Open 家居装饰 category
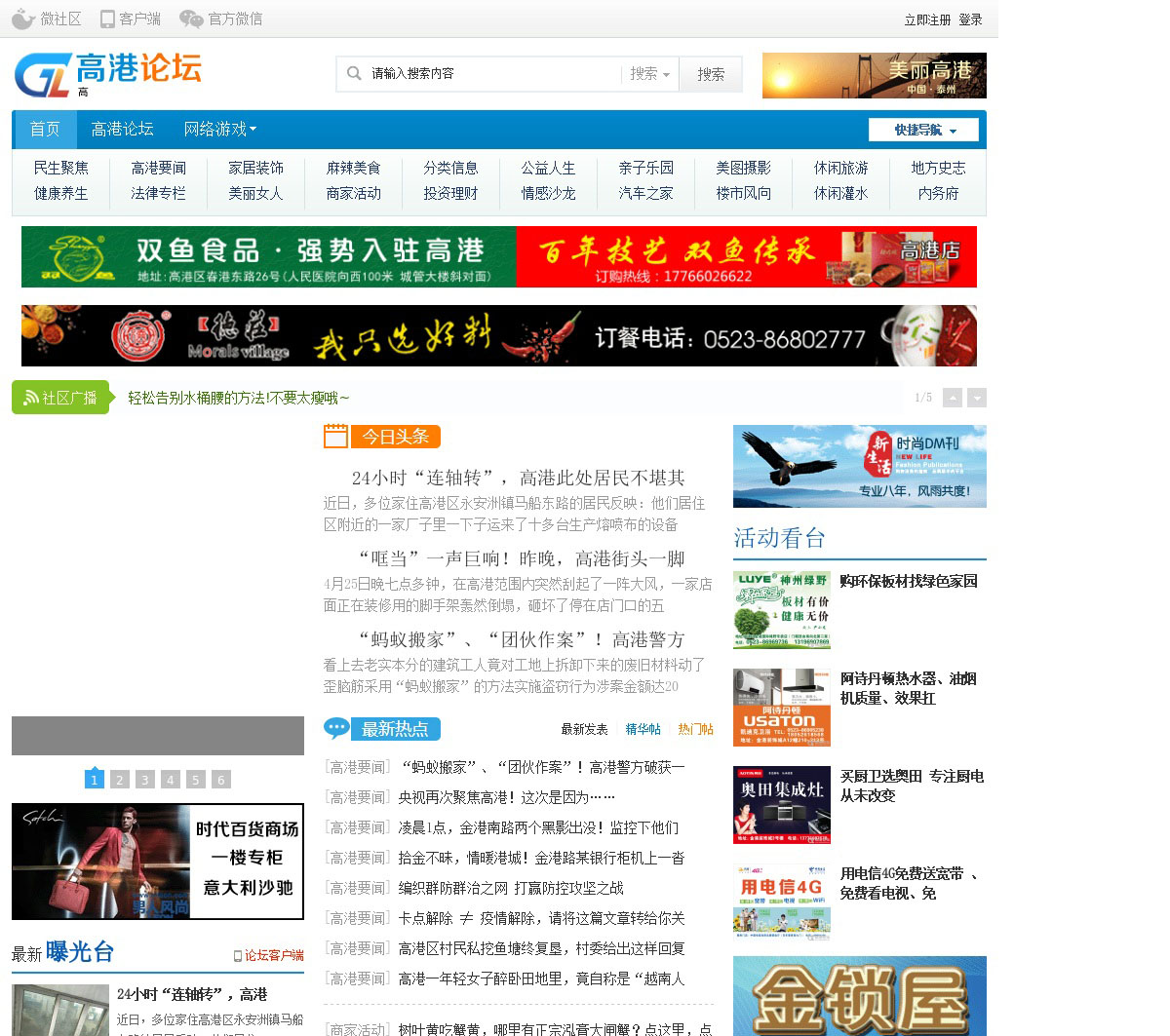The width and height of the screenshot is (1170, 1036). click(255, 168)
